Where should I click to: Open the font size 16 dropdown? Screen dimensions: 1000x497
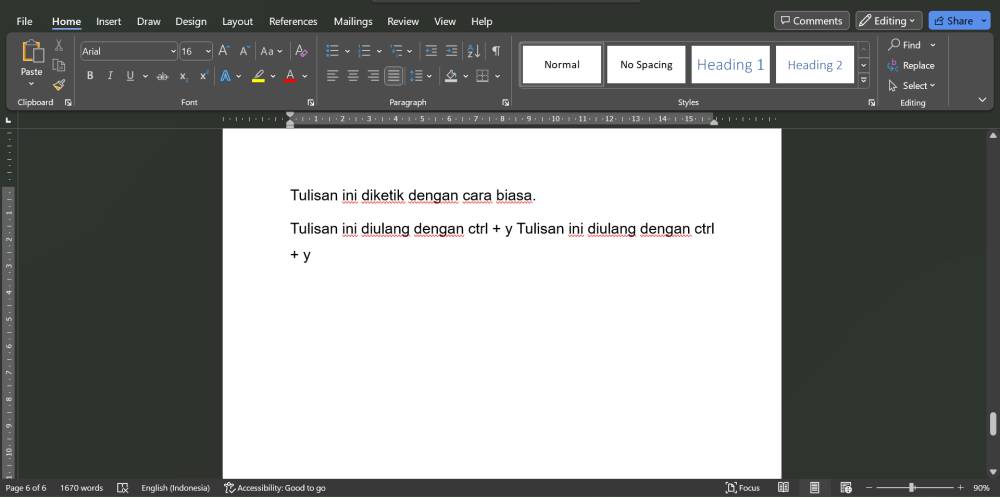pos(208,51)
